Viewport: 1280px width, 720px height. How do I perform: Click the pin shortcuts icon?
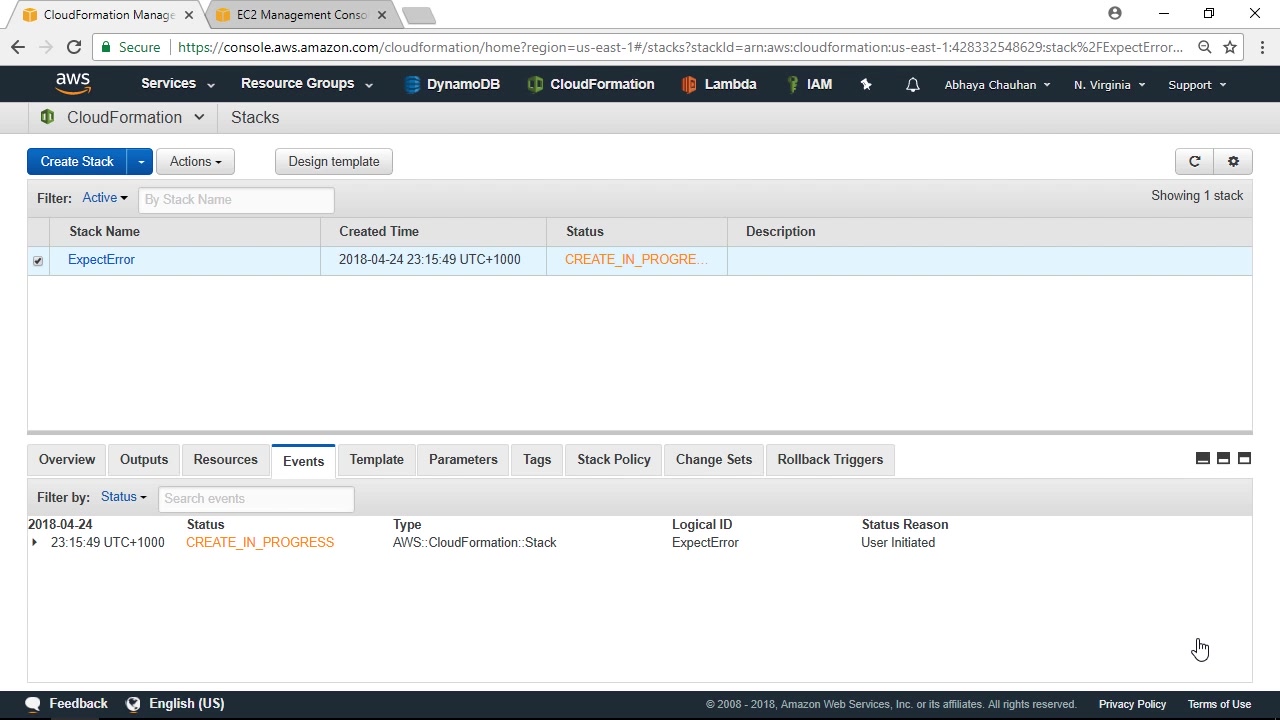(866, 85)
